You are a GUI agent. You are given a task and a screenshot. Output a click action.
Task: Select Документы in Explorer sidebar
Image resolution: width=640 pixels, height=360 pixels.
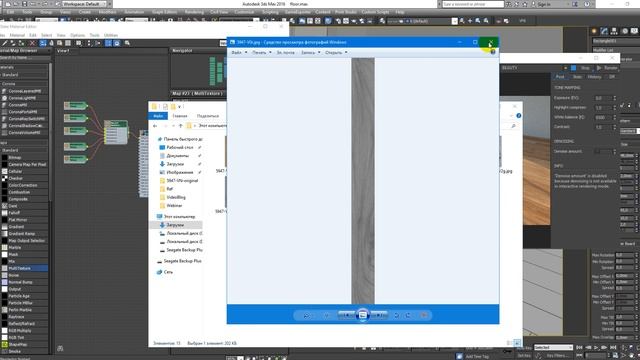[x=178, y=156]
